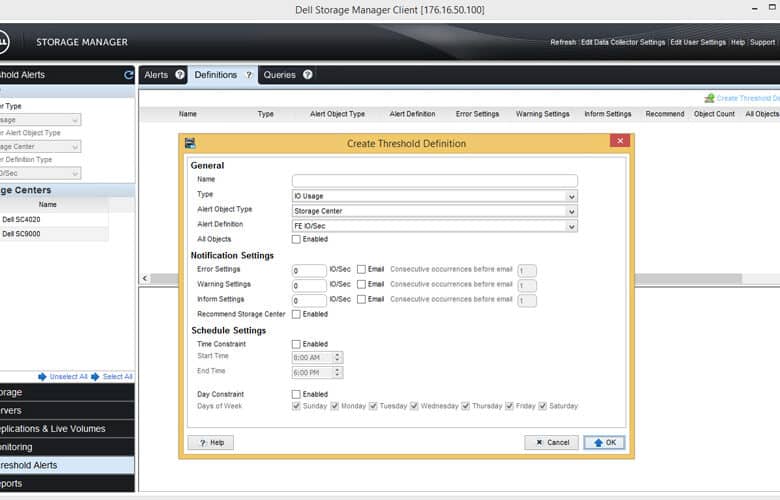
Task: Open help icon beside Definitions tab
Action: [x=249, y=75]
